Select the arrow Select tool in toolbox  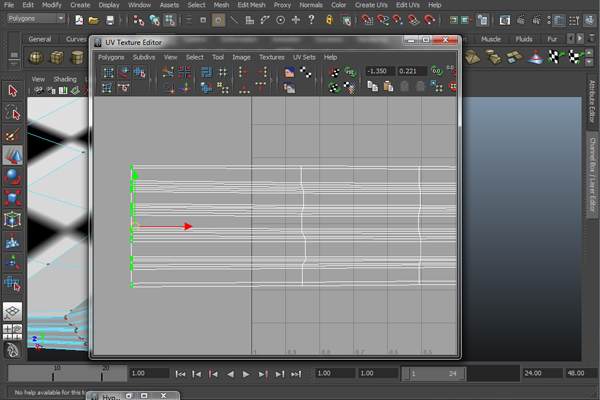click(13, 91)
